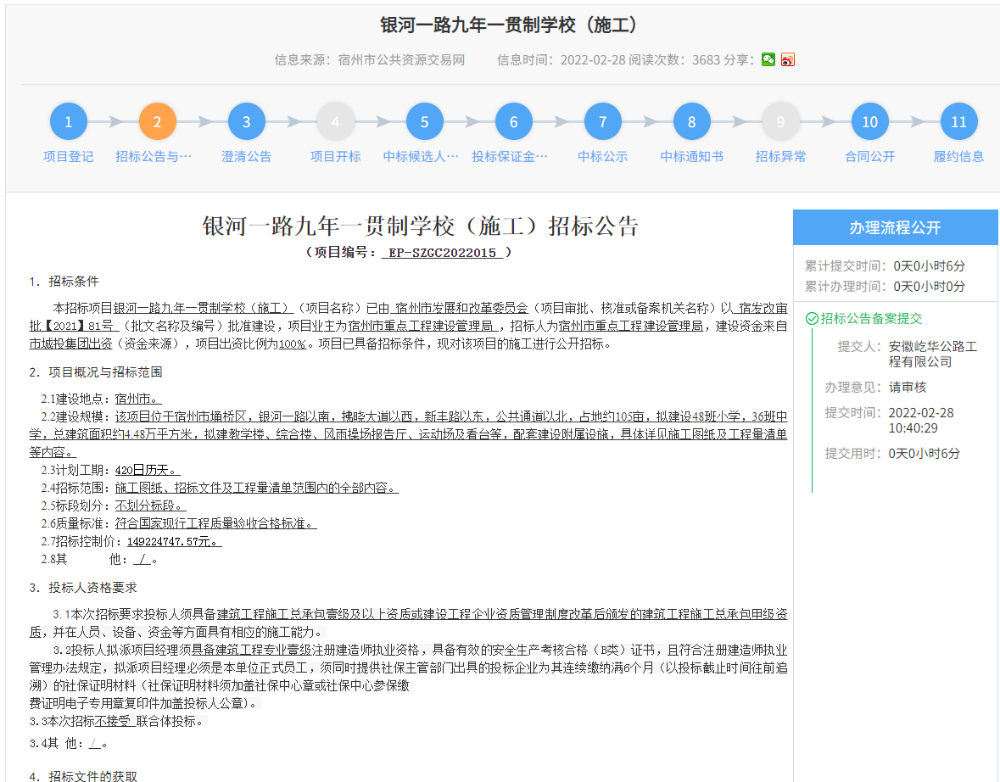This screenshot has width=1000, height=782.
Task: Click the submitter 安徽屹华公路工程有限公司
Action: [x=933, y=354]
